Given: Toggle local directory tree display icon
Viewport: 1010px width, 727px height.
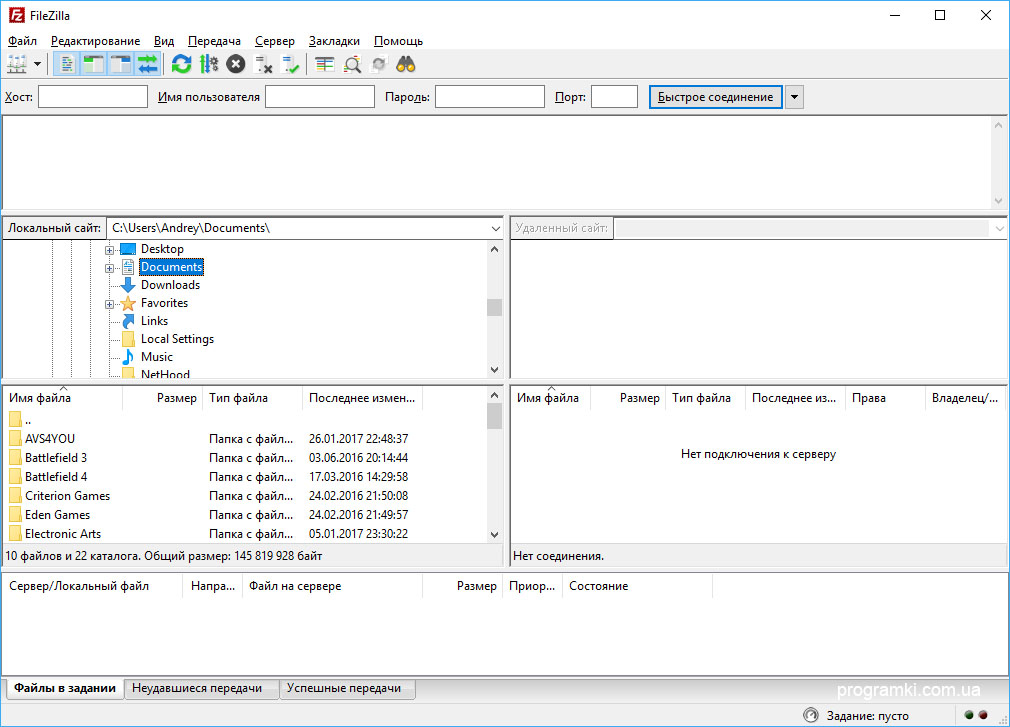Looking at the screenshot, I should pos(93,64).
